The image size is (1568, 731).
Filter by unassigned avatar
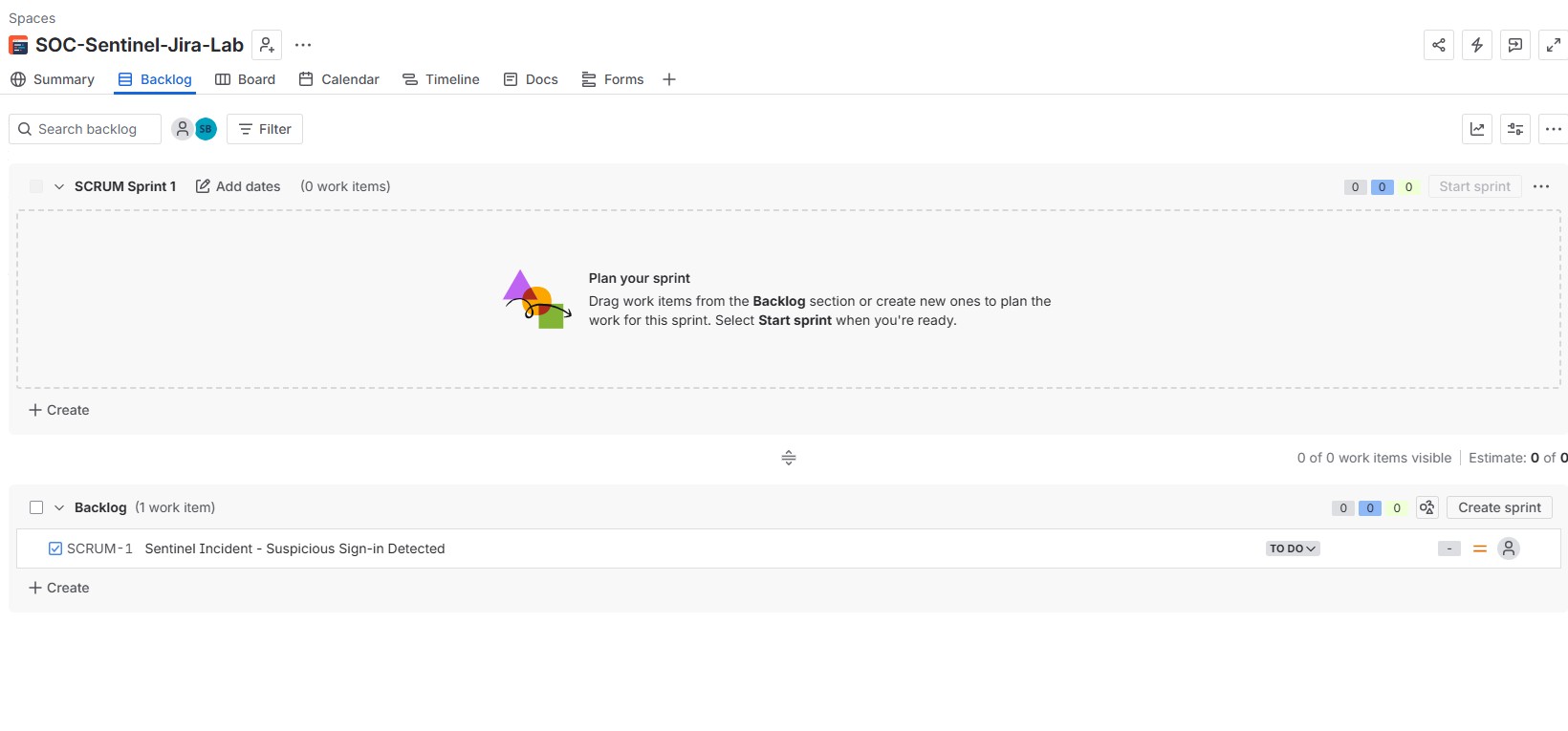(x=183, y=129)
